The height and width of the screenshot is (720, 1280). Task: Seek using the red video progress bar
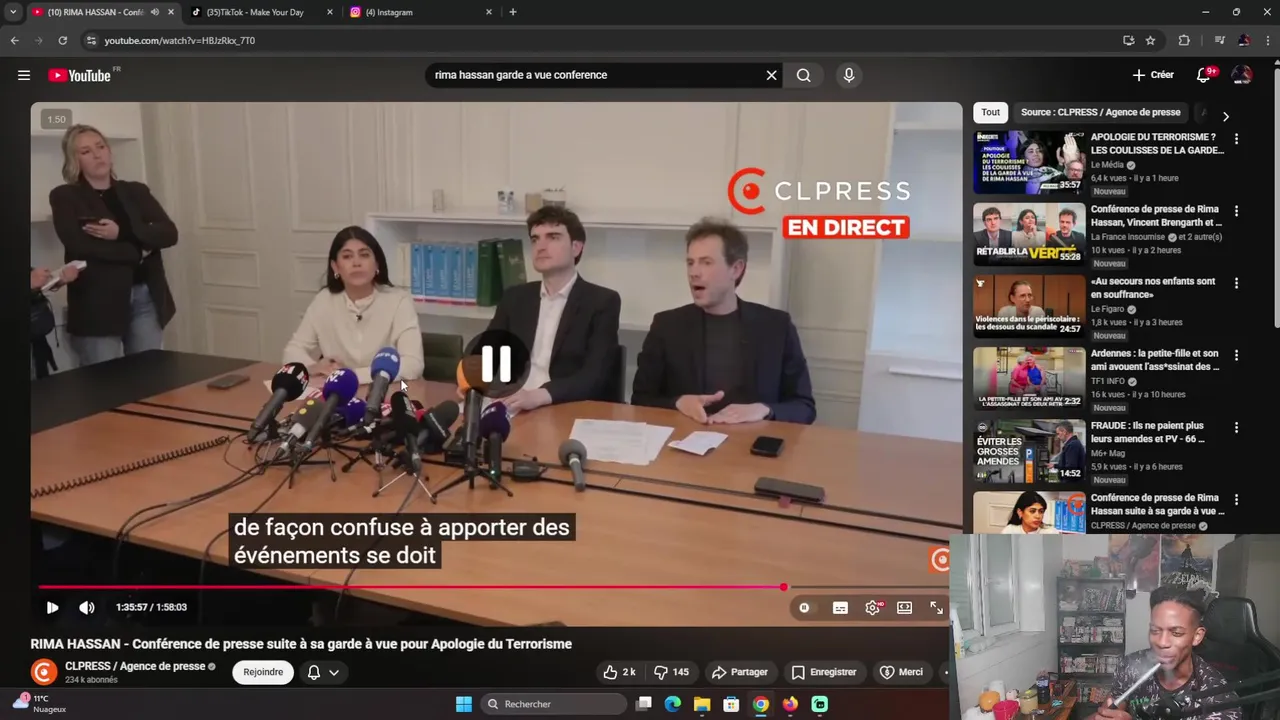click(x=496, y=587)
